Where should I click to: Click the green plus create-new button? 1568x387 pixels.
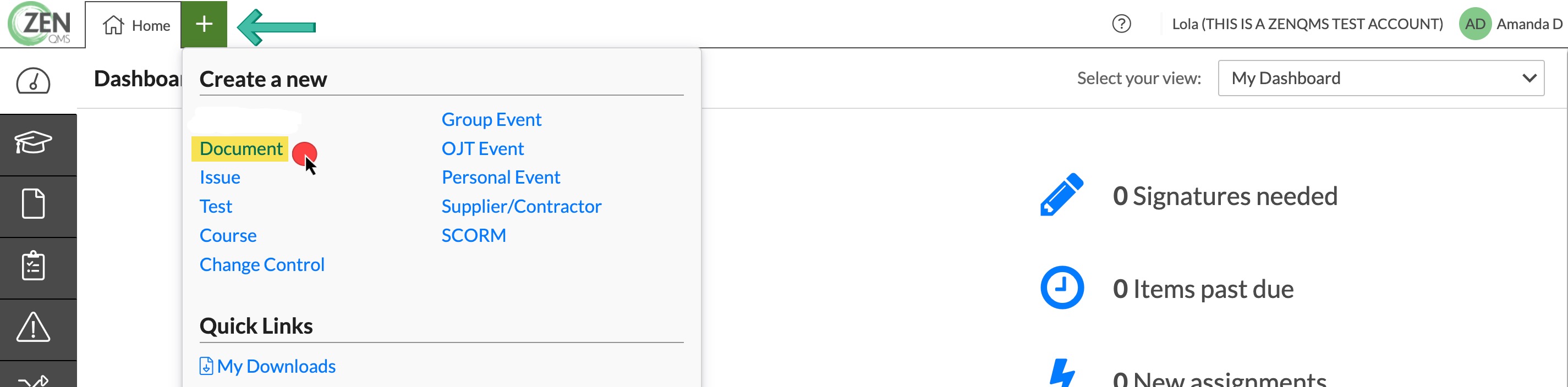click(x=204, y=24)
